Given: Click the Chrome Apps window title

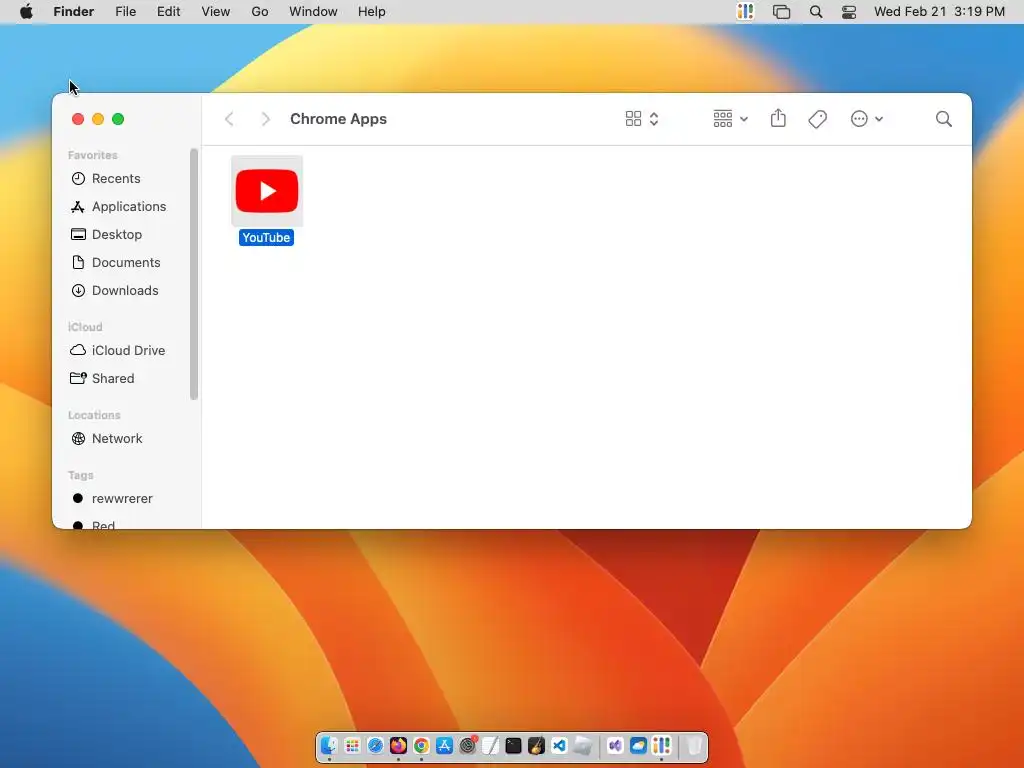Looking at the screenshot, I should 338,119.
